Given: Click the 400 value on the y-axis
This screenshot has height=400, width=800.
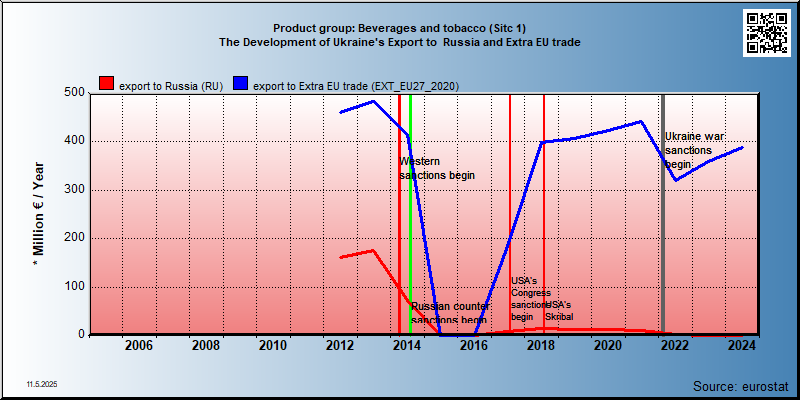Looking at the screenshot, I should pyautogui.click(x=74, y=141).
